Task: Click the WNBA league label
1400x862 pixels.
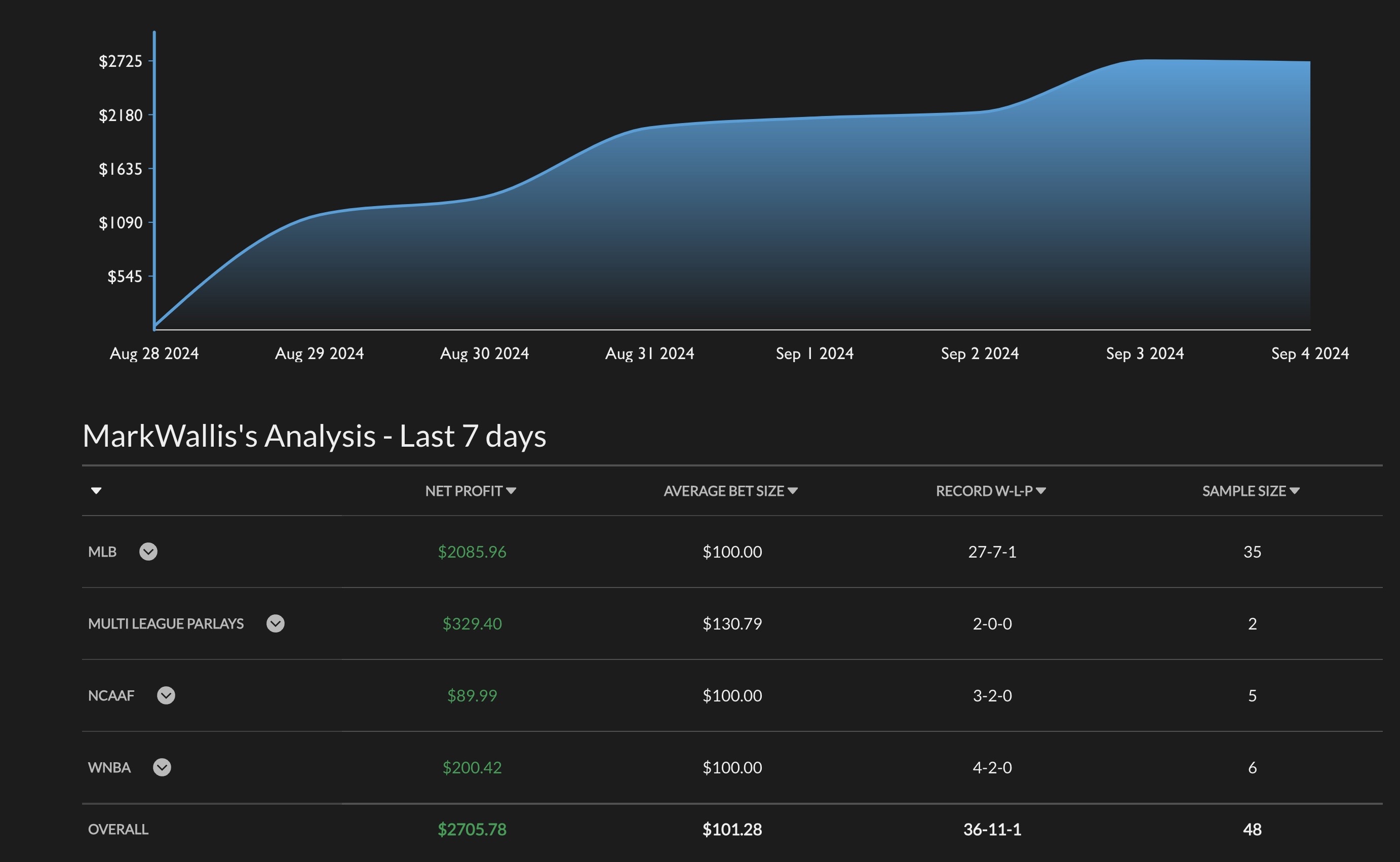Action: [x=109, y=767]
